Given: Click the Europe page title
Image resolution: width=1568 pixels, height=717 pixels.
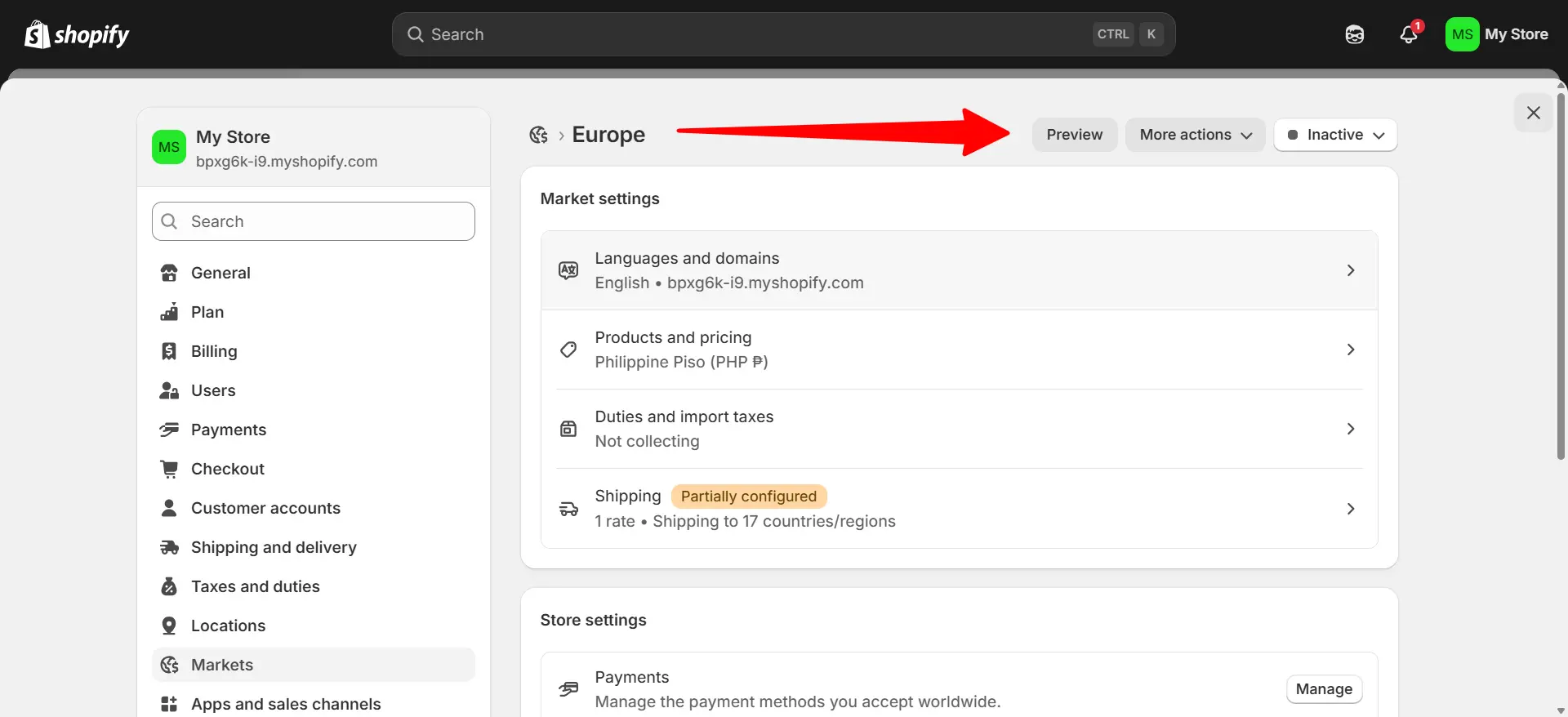Looking at the screenshot, I should tap(608, 135).
